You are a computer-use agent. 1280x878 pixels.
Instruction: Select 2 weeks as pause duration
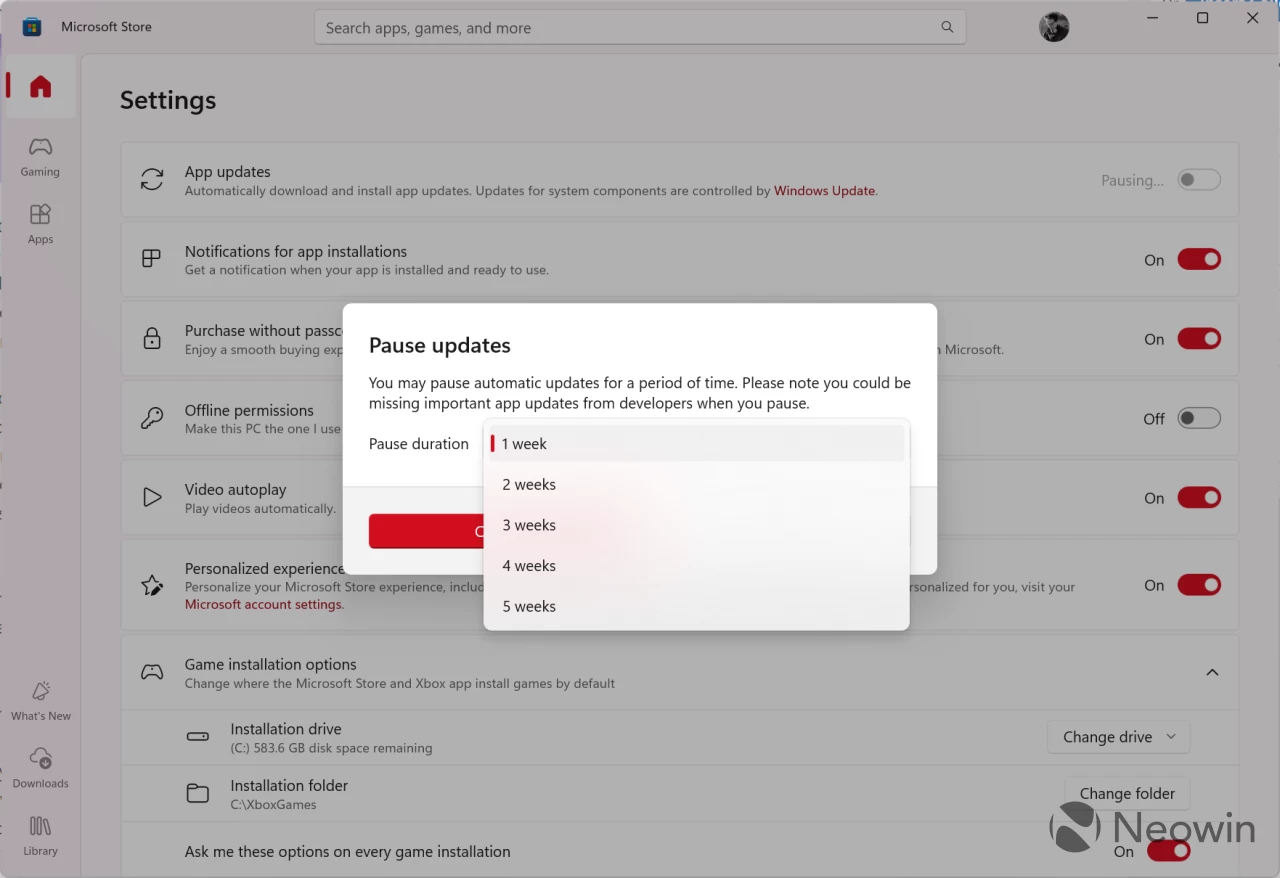[528, 484]
